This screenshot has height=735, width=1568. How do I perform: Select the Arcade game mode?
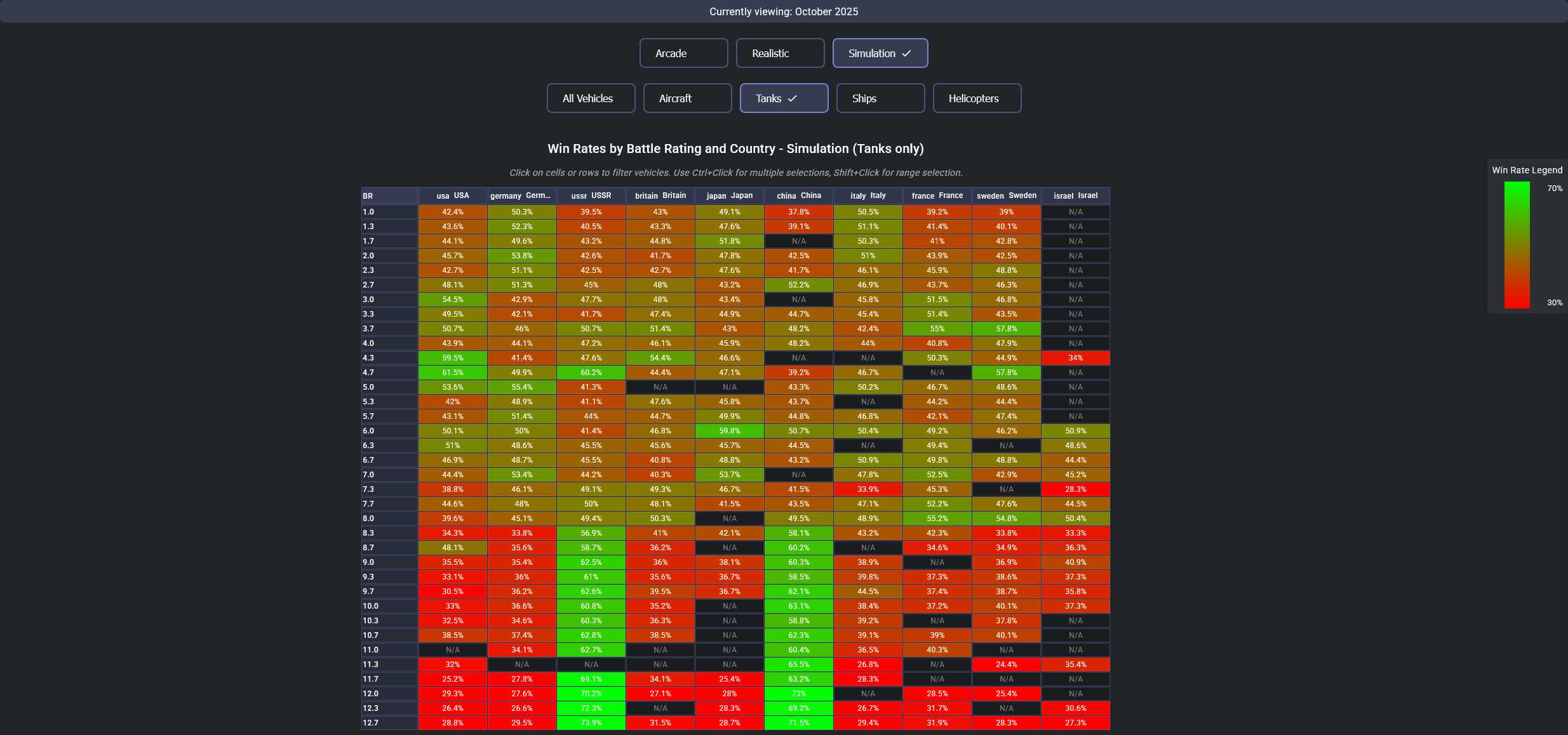click(683, 53)
